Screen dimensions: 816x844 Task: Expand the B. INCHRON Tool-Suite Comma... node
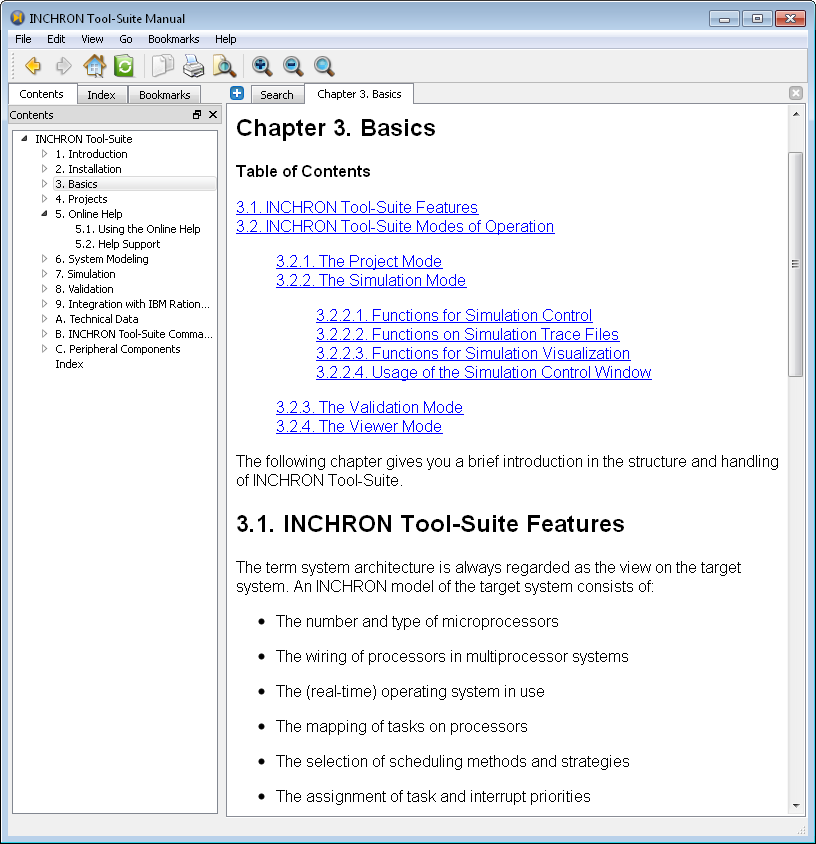[45, 334]
